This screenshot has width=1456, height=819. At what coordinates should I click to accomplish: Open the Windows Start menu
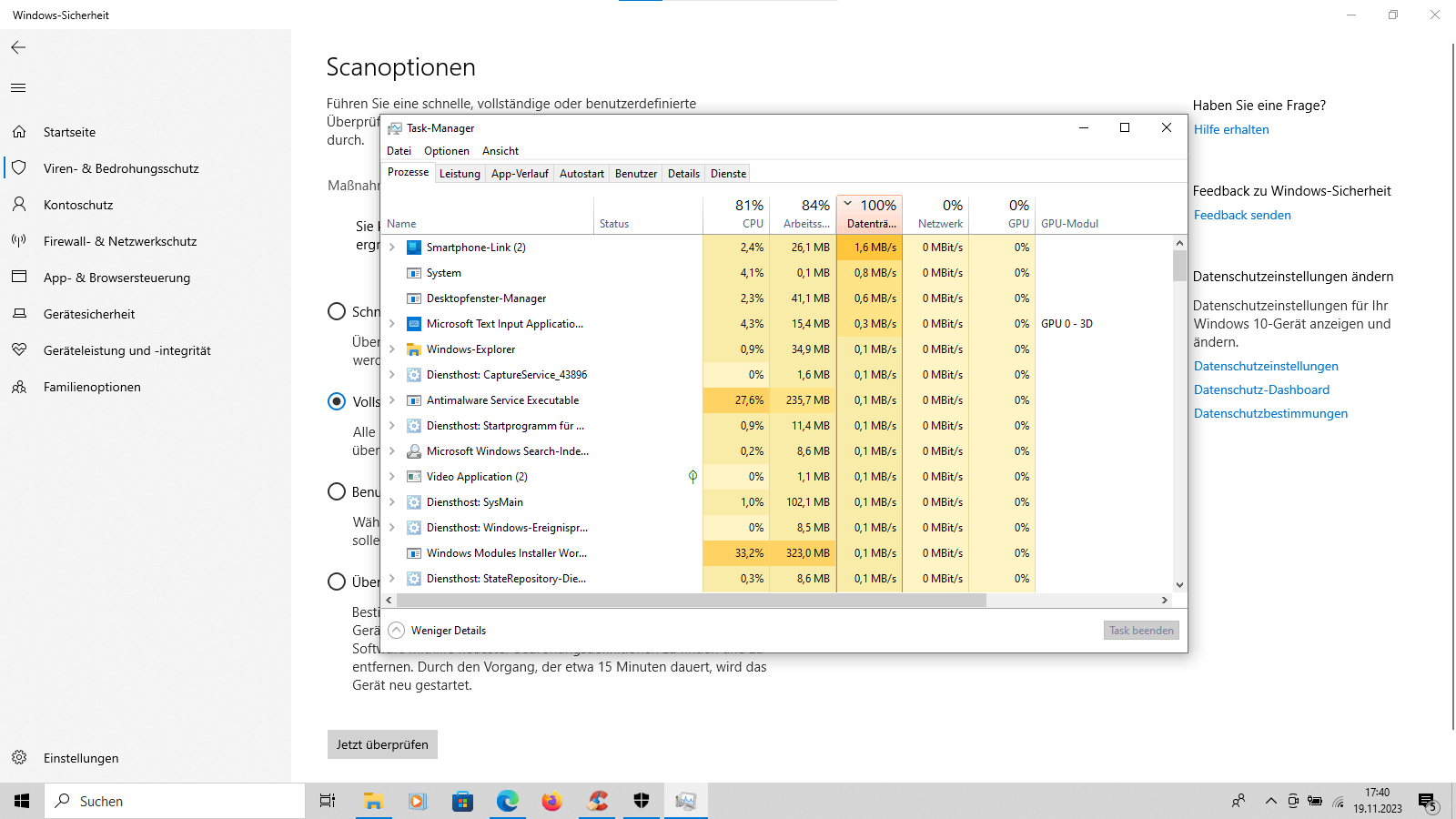[22, 801]
